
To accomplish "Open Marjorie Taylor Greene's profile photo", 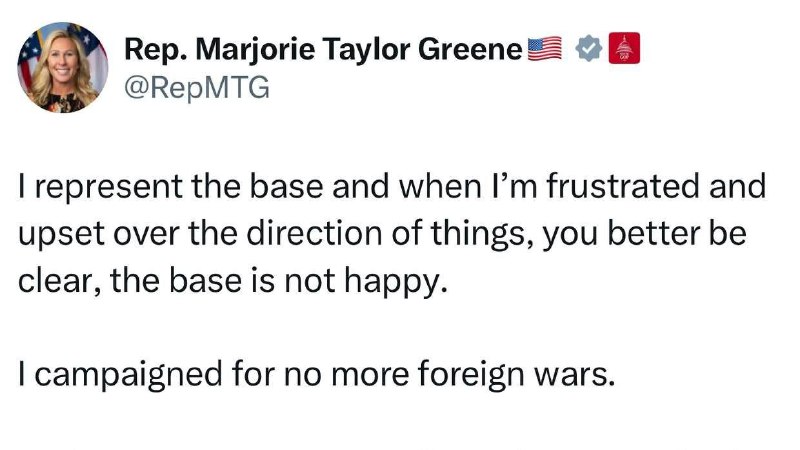I will 63,67.
